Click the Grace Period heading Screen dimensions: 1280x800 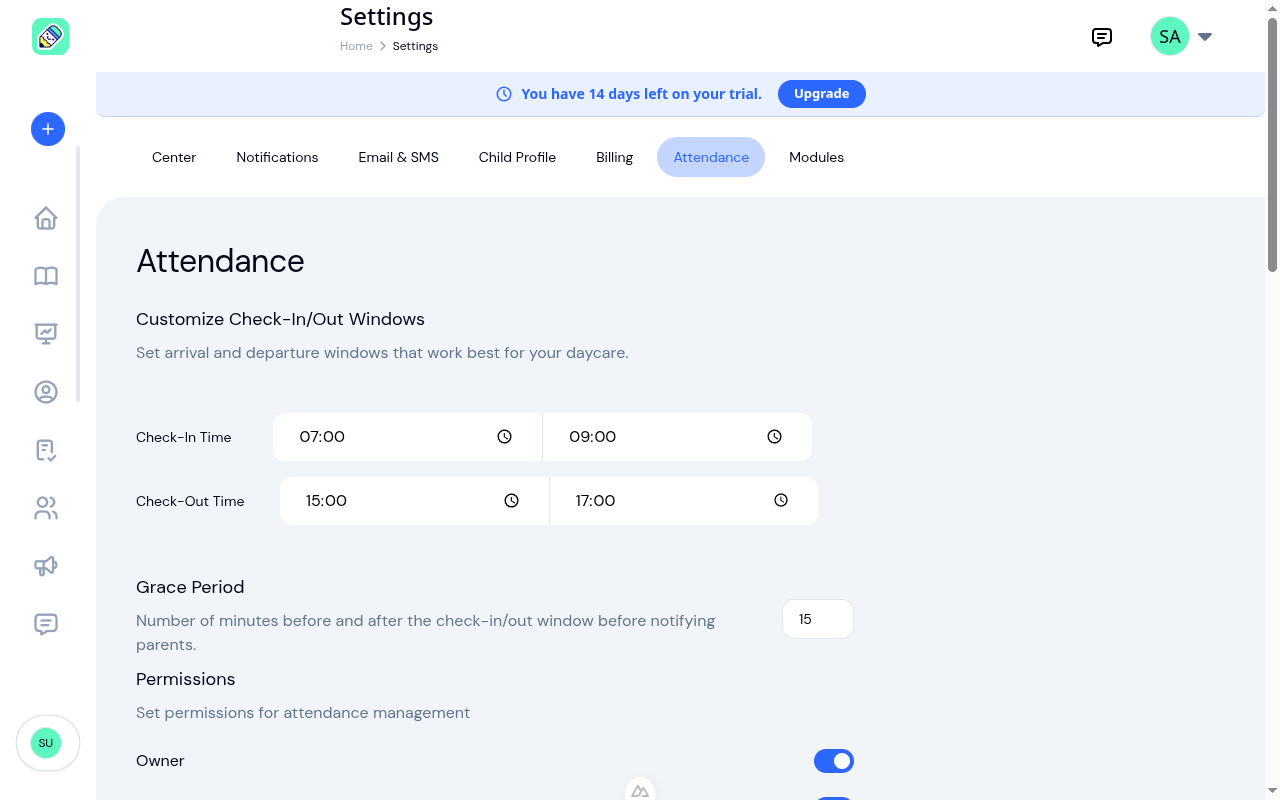point(190,587)
